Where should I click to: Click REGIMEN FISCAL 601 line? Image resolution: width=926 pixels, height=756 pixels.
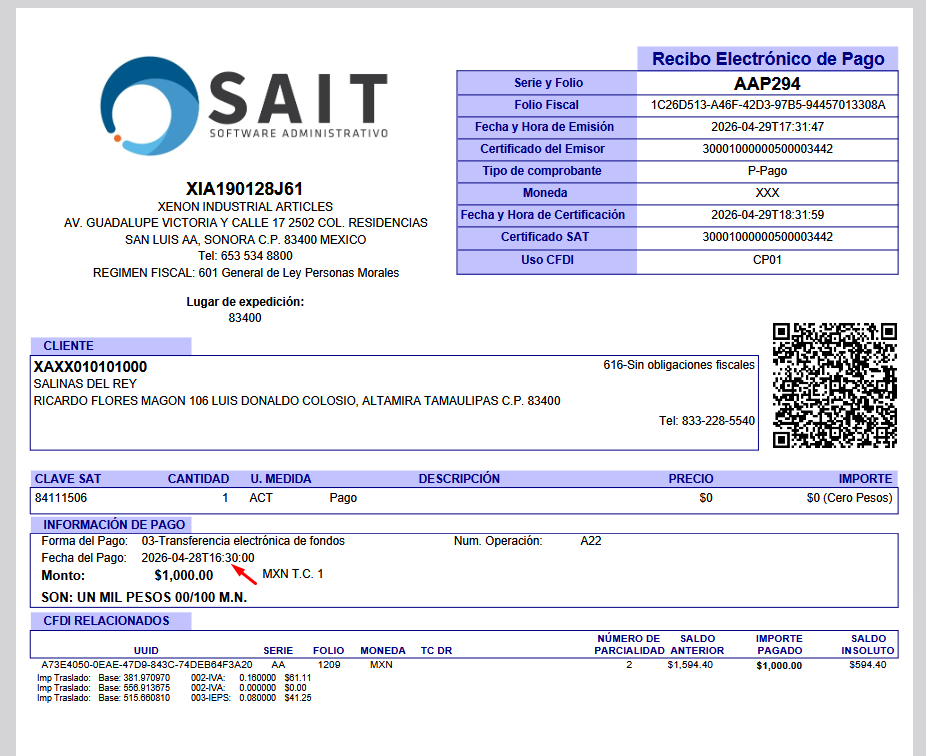coord(246,273)
